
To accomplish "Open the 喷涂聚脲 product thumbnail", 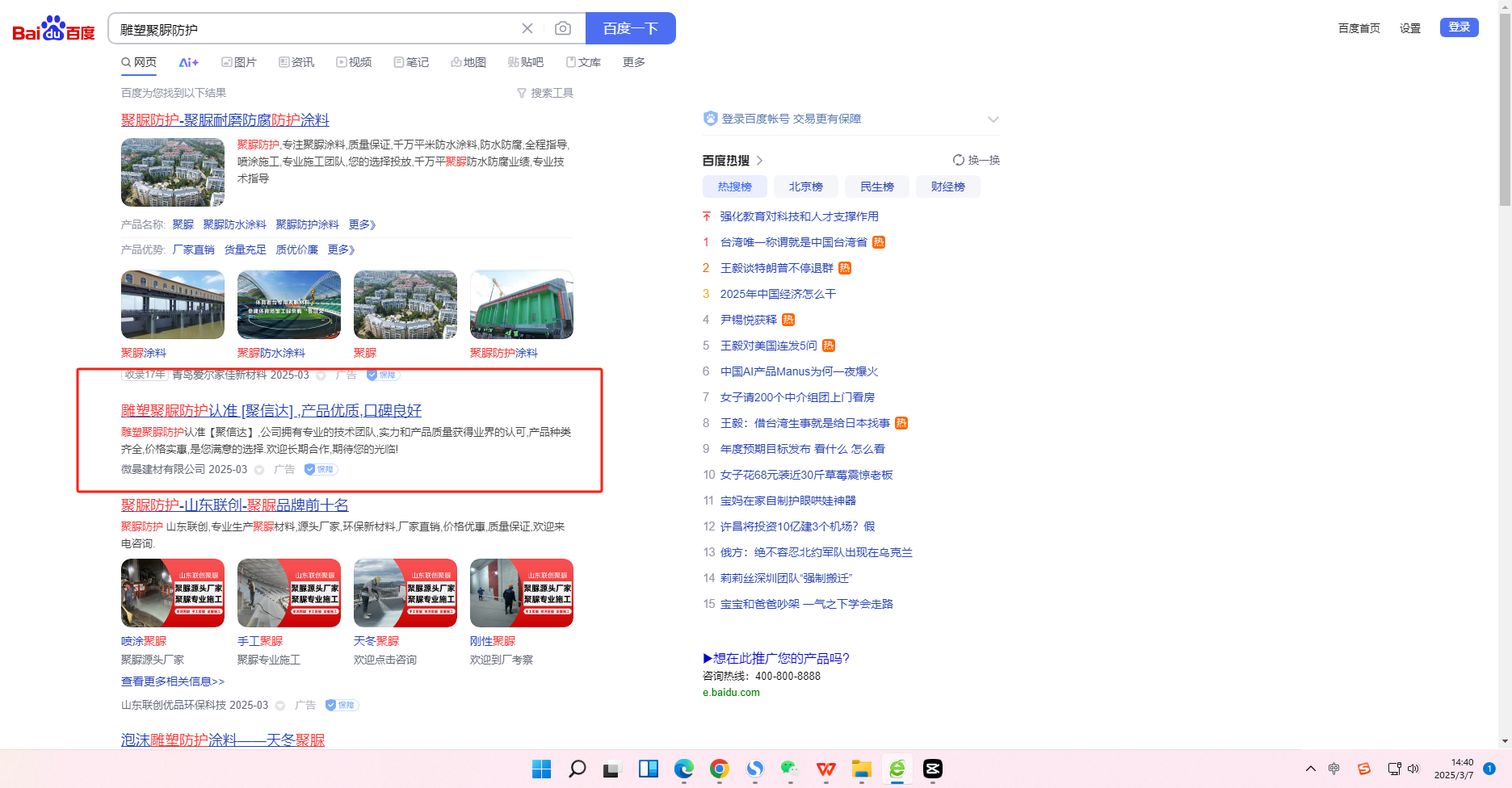I will click(173, 593).
